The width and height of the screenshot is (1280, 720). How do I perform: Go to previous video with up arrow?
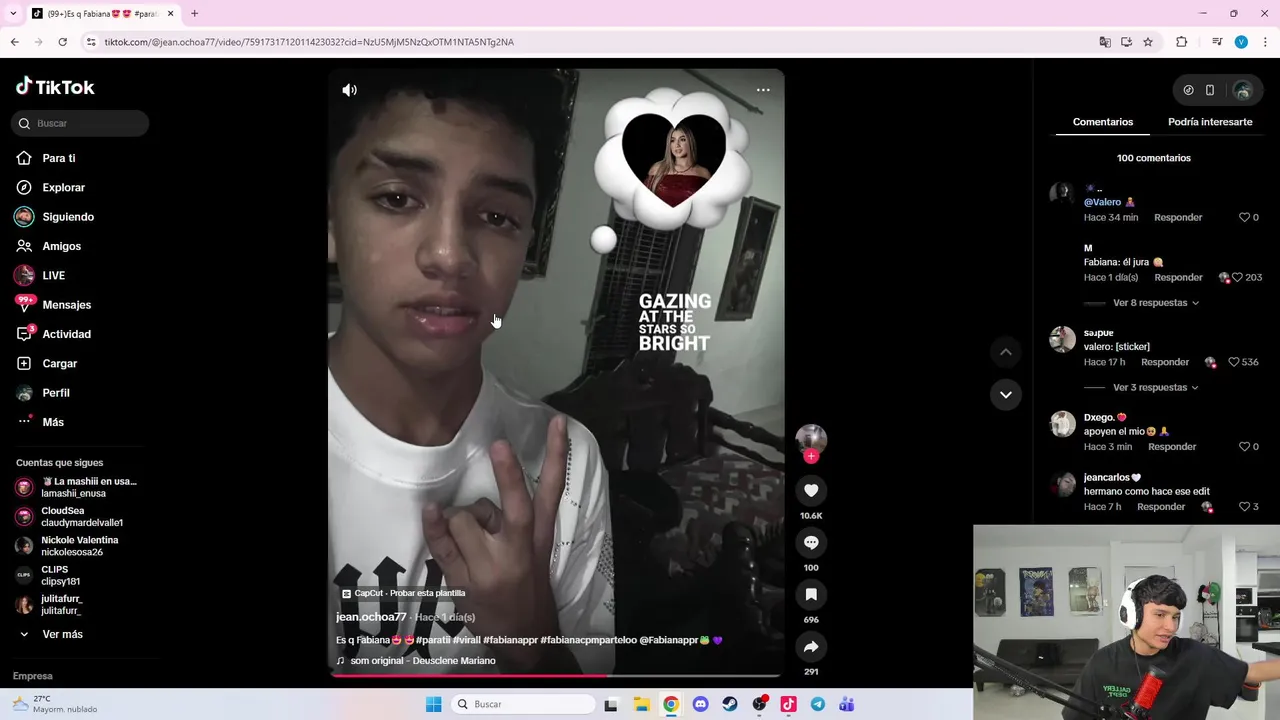1006,352
